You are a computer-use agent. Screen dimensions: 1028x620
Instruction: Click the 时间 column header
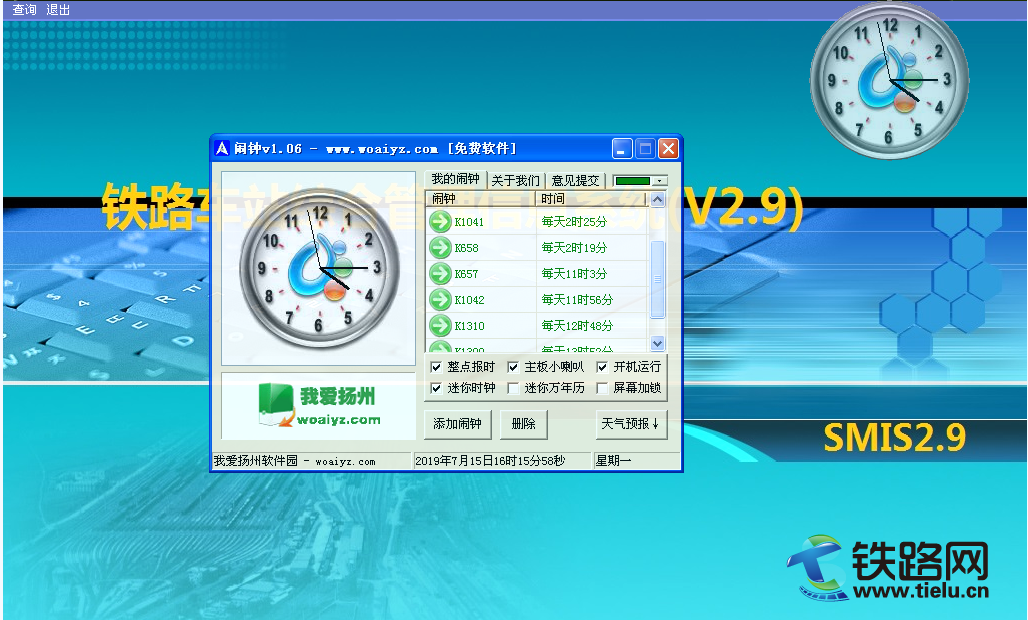point(592,199)
